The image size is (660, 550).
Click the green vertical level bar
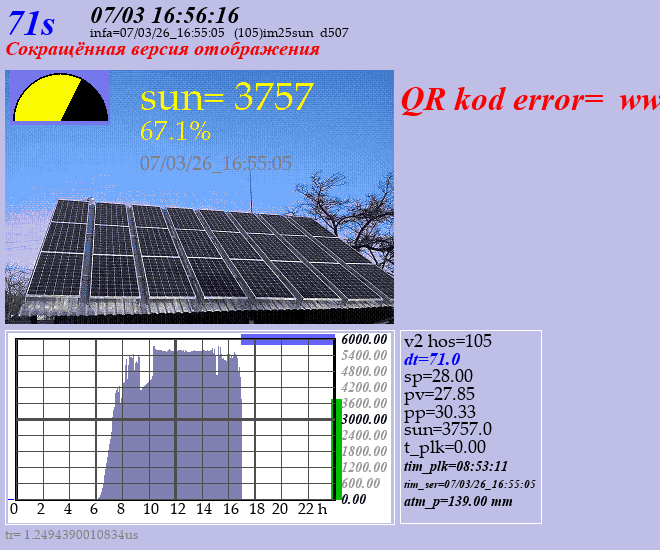[337, 448]
